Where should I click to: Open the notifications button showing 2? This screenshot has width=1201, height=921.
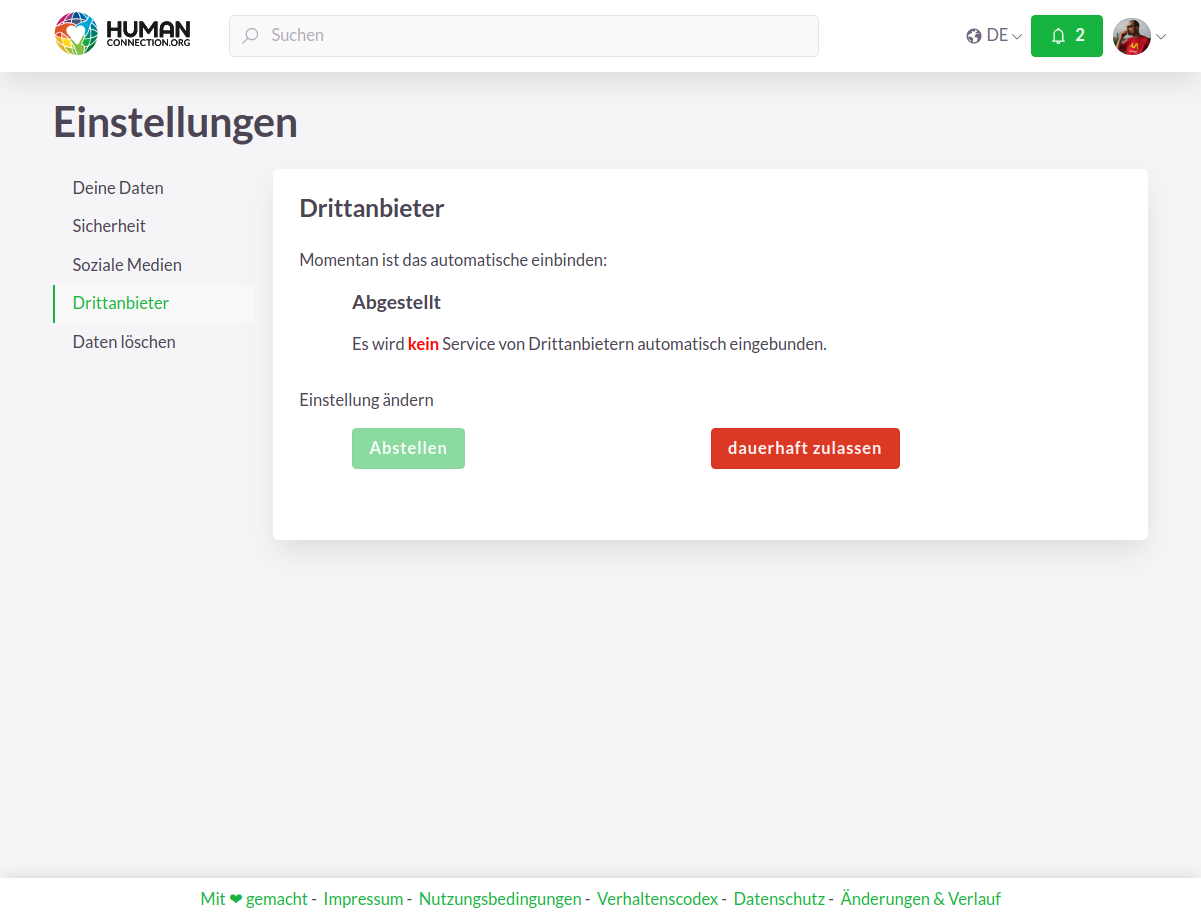coord(1067,36)
